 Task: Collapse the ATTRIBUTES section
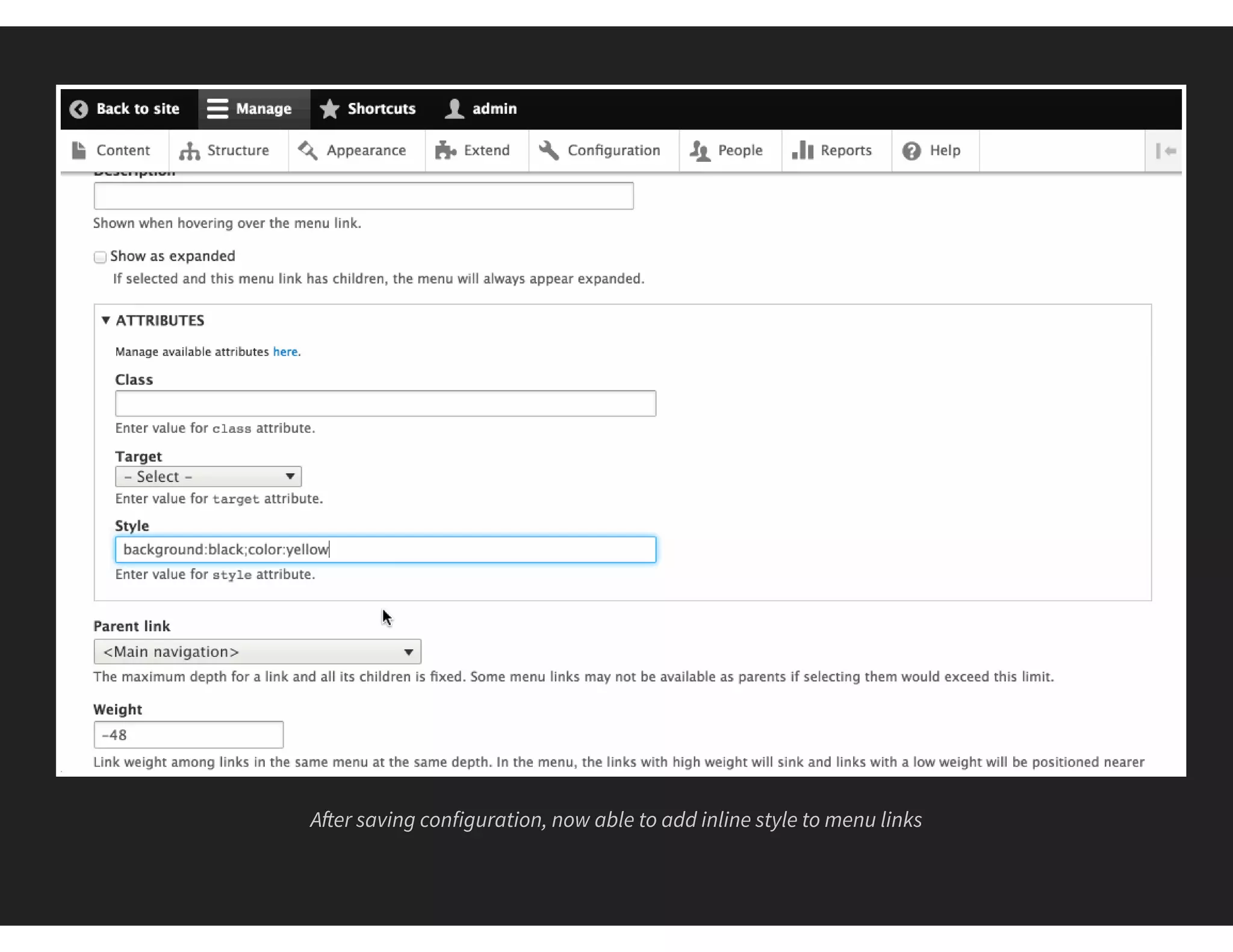pyautogui.click(x=153, y=320)
